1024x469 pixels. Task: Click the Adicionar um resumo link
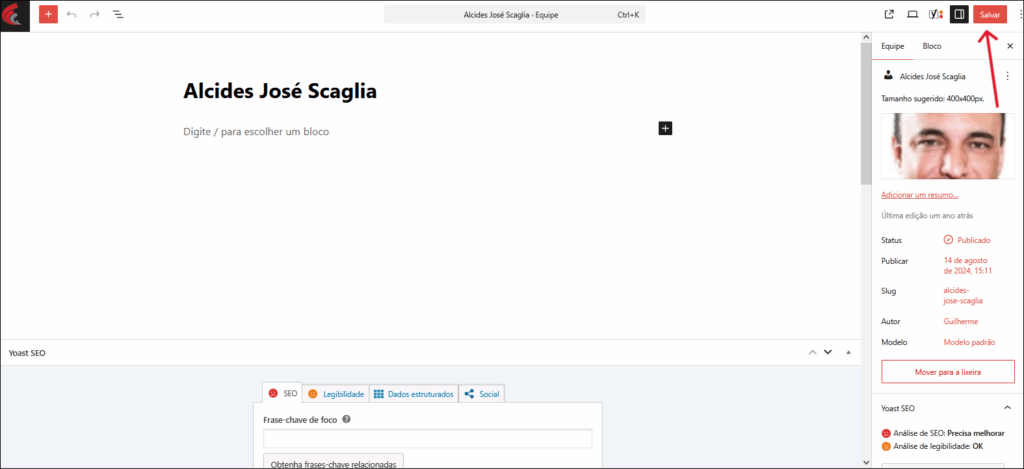point(919,195)
